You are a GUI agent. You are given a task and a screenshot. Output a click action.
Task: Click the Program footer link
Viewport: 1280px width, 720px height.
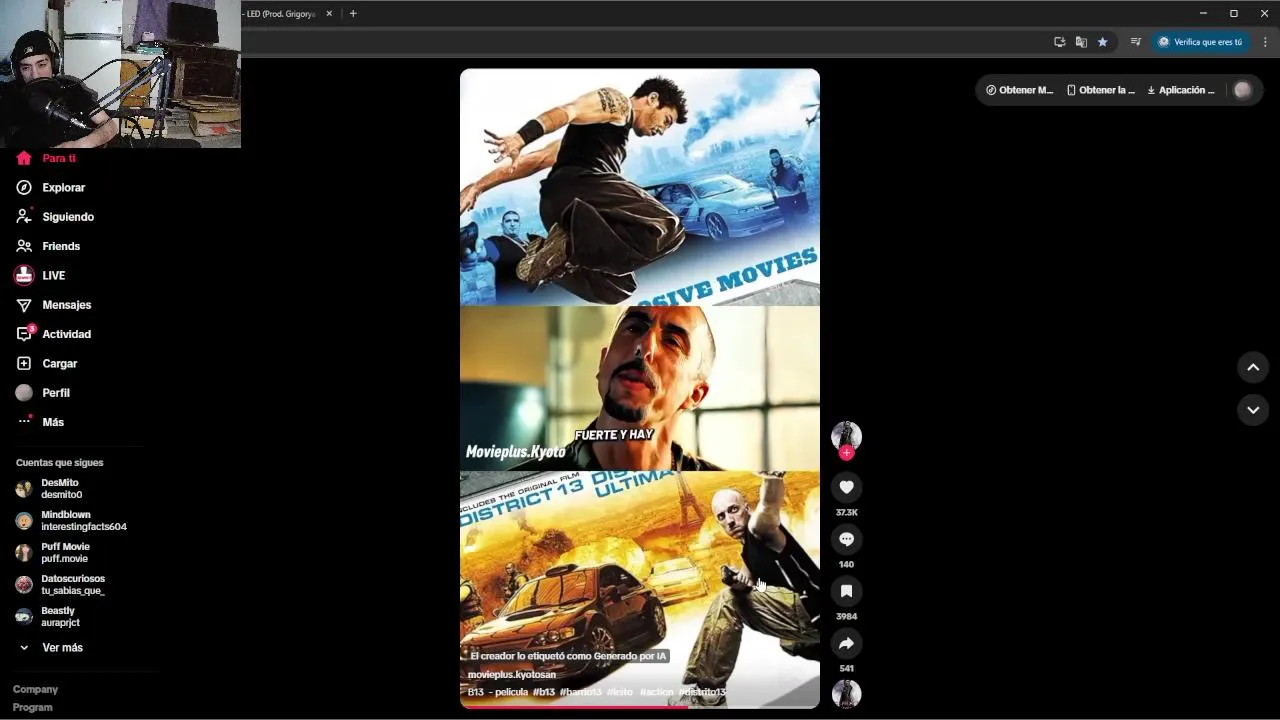tap(33, 707)
